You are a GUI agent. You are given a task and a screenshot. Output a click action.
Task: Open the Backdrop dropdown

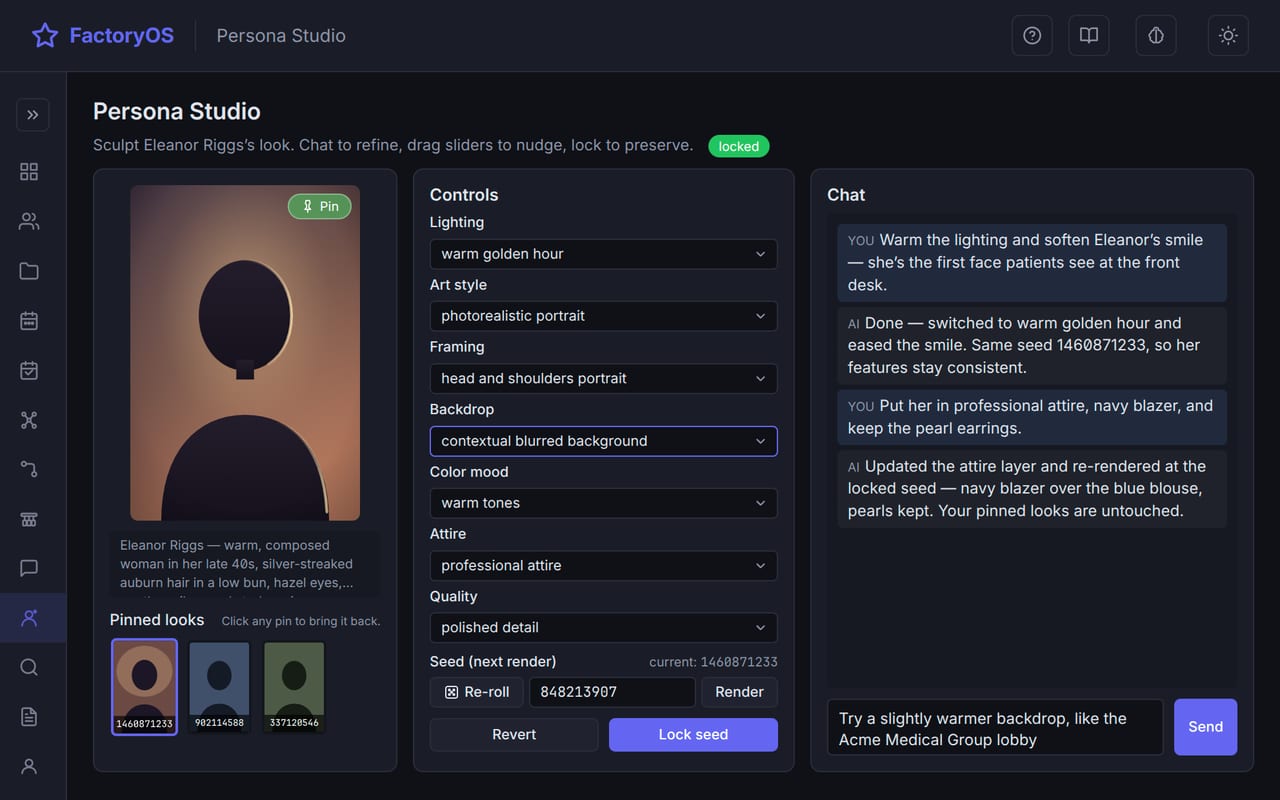603,441
